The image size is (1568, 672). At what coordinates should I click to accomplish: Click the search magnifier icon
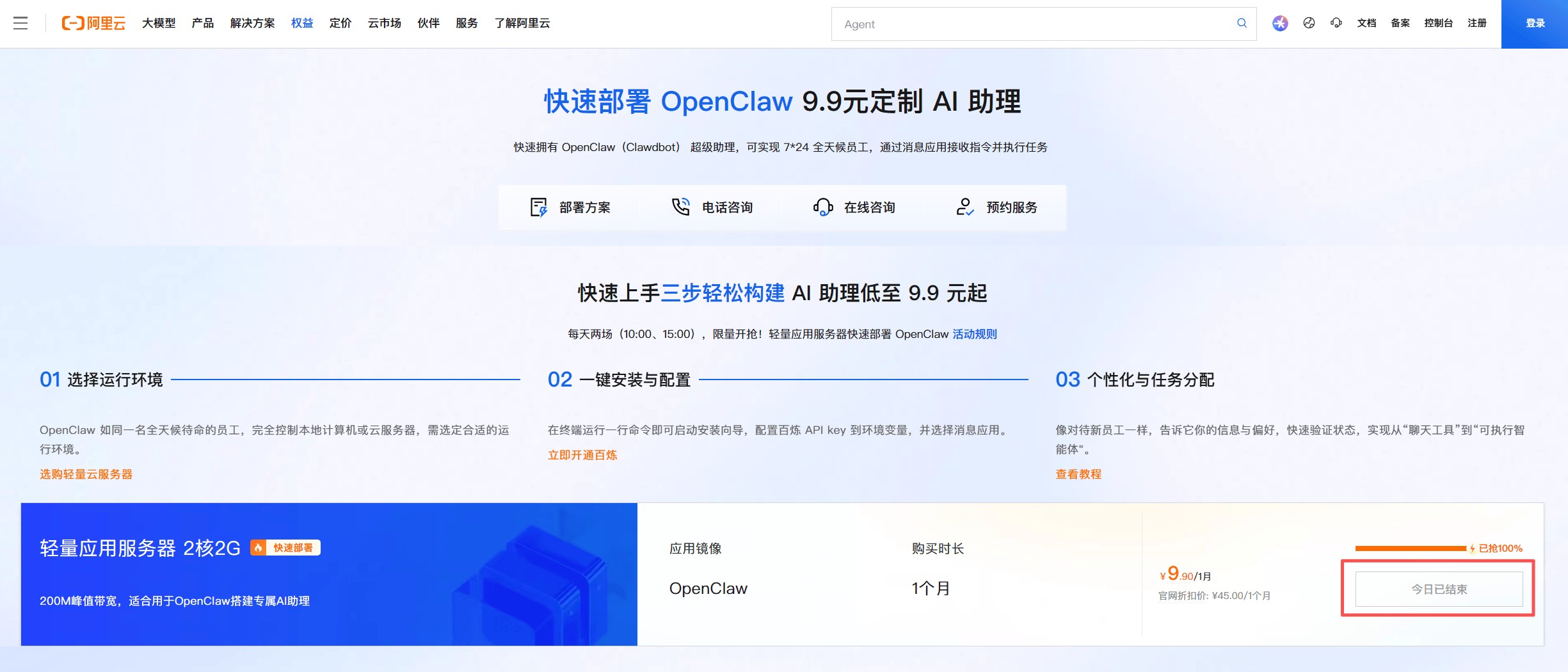1242,23
